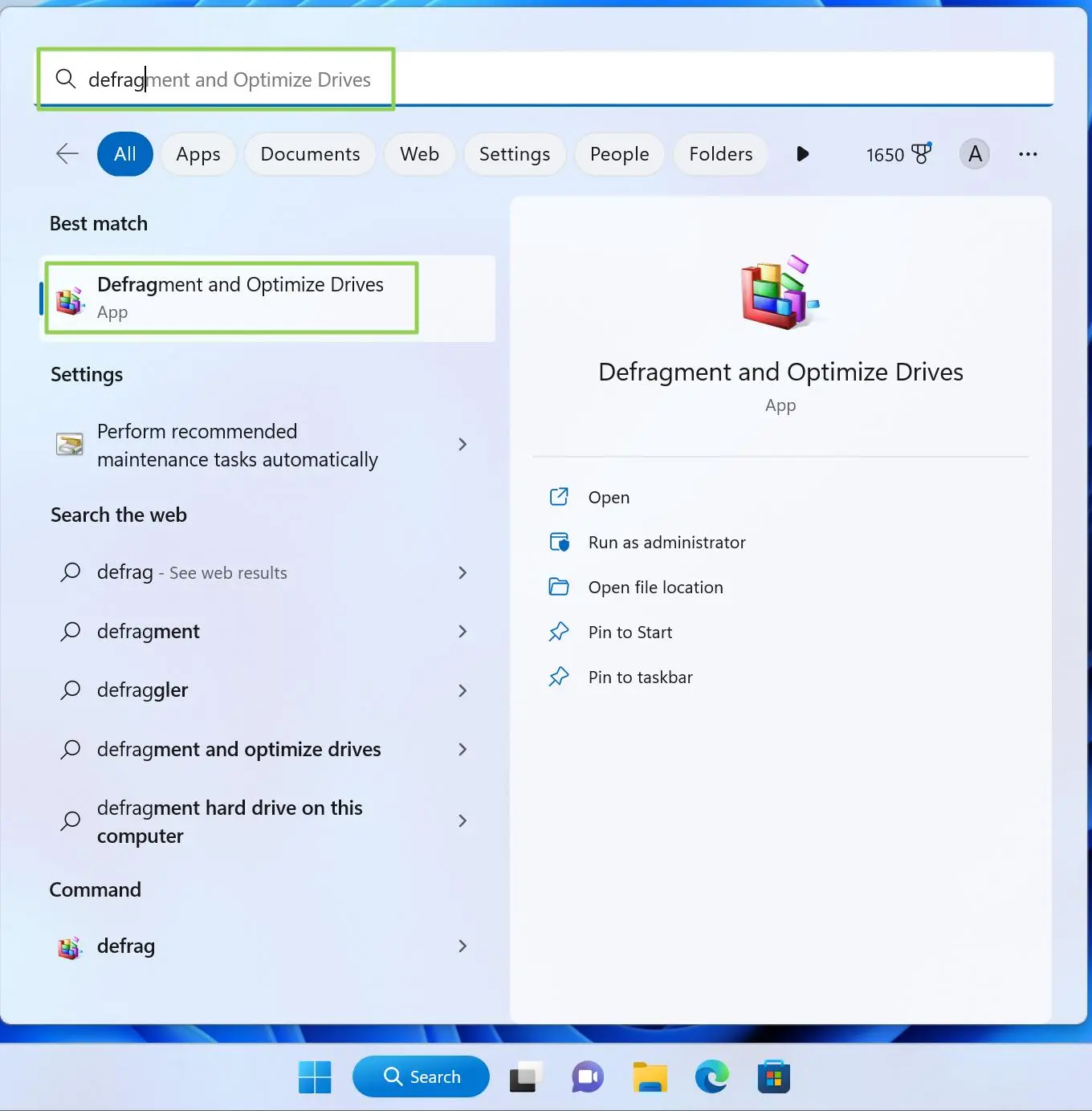This screenshot has width=1092, height=1111.
Task: Expand the maintenance tasks result chevron
Action: [x=462, y=444]
